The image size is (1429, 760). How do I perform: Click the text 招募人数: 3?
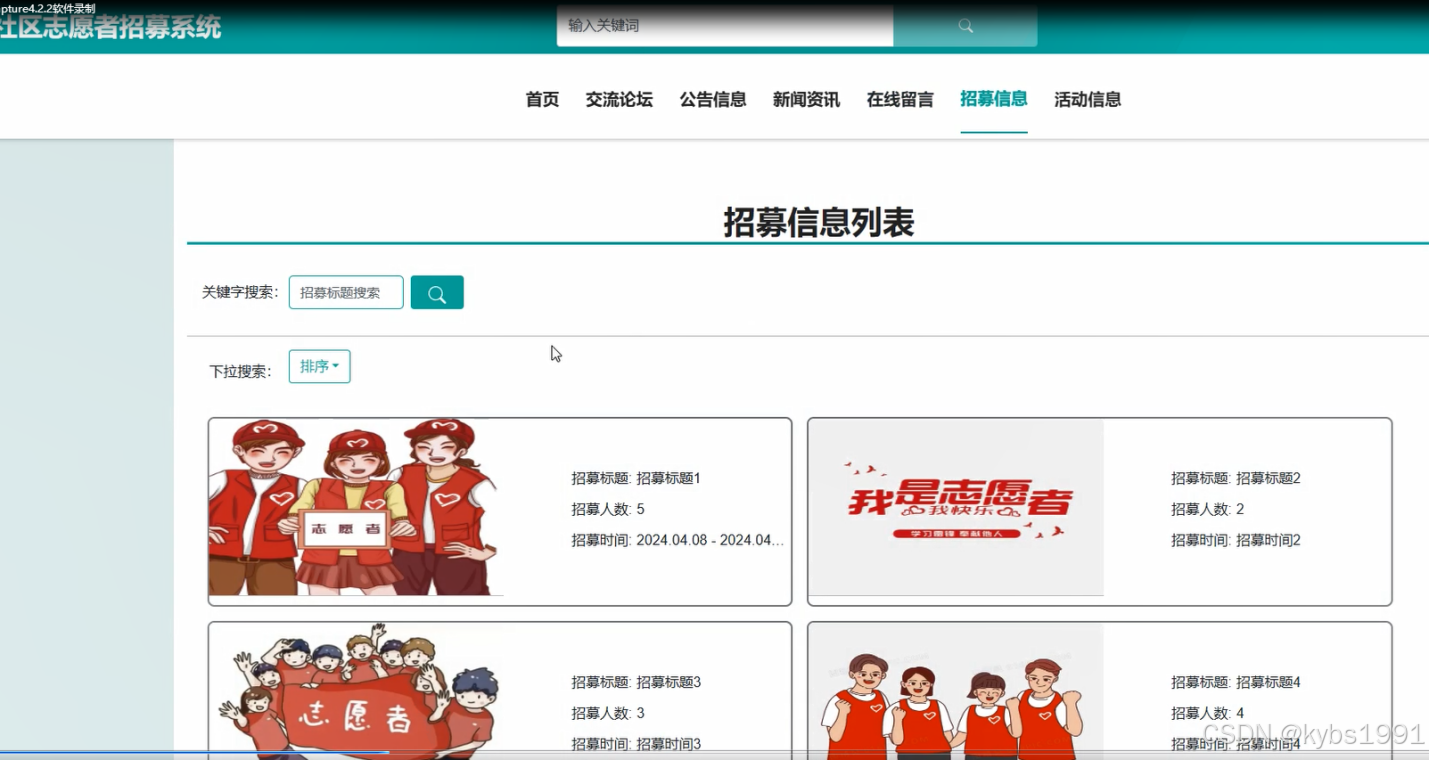(x=608, y=713)
